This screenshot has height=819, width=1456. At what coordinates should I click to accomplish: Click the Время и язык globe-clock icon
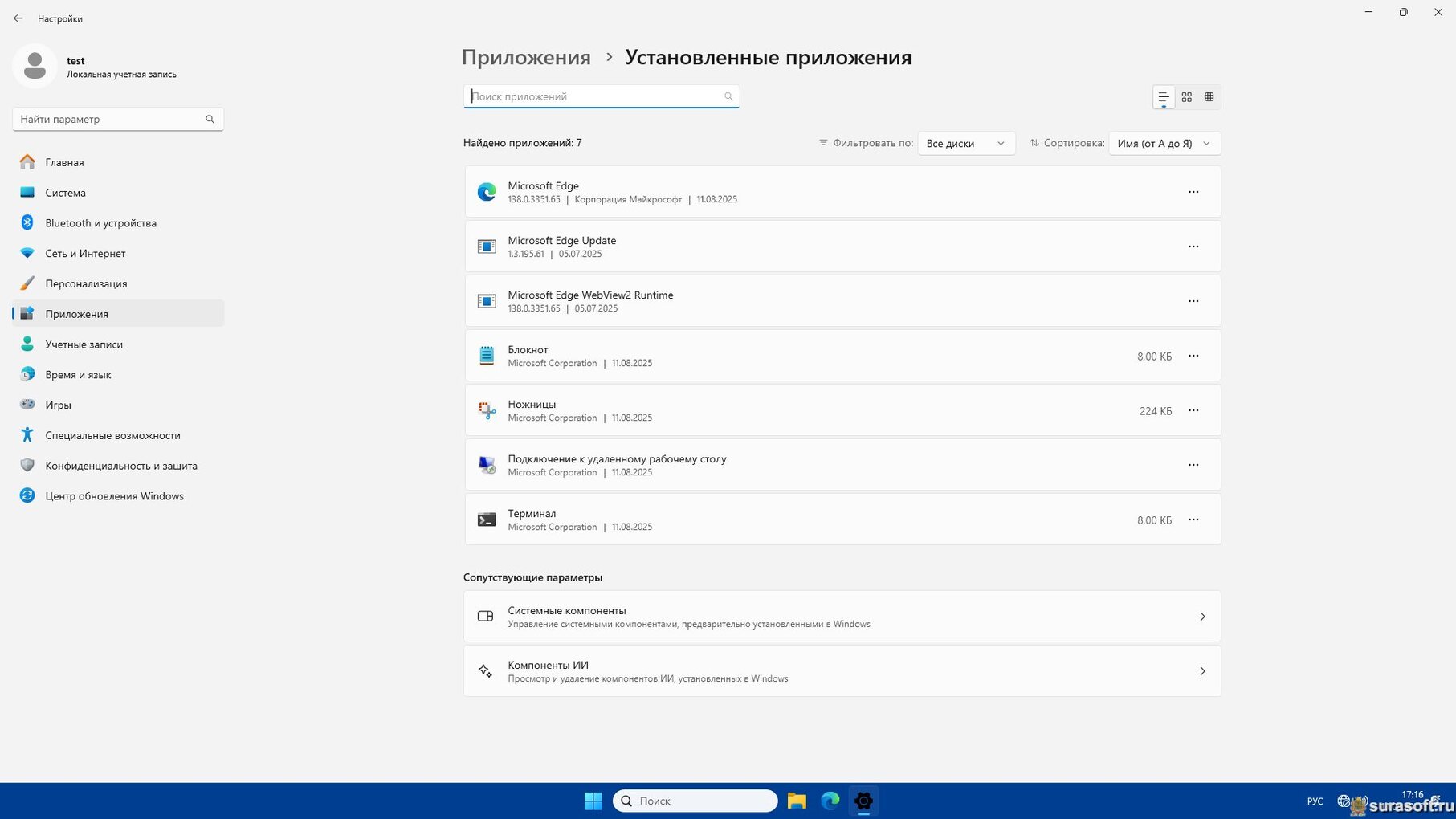click(27, 374)
